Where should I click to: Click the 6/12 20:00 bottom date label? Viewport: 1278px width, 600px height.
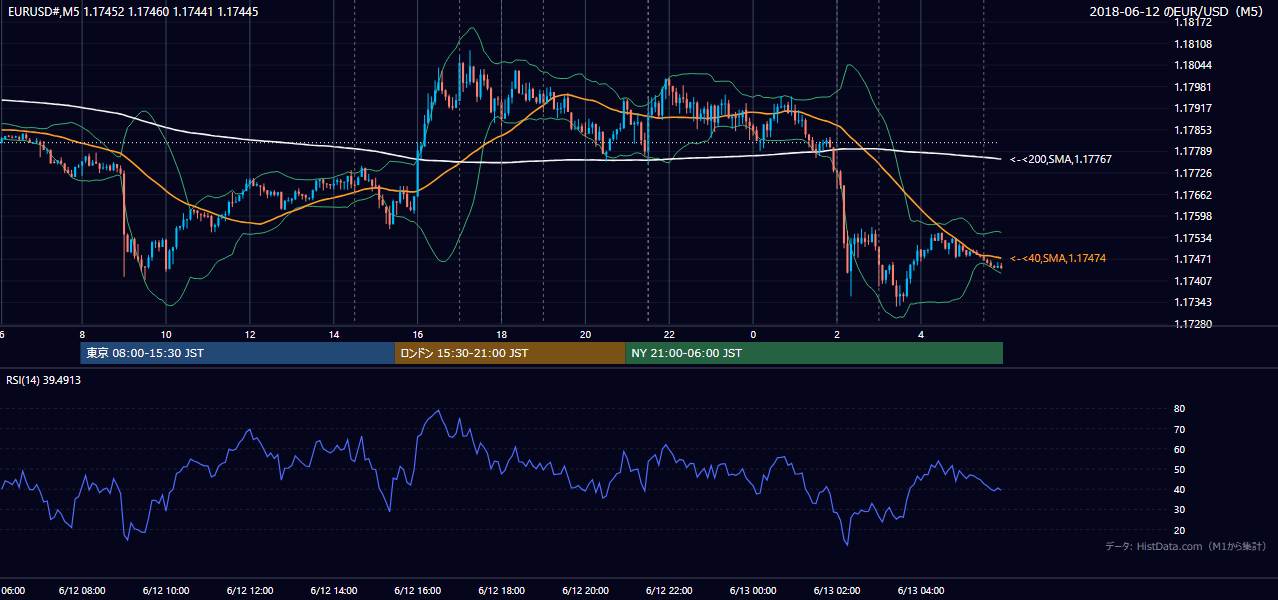coord(586,591)
